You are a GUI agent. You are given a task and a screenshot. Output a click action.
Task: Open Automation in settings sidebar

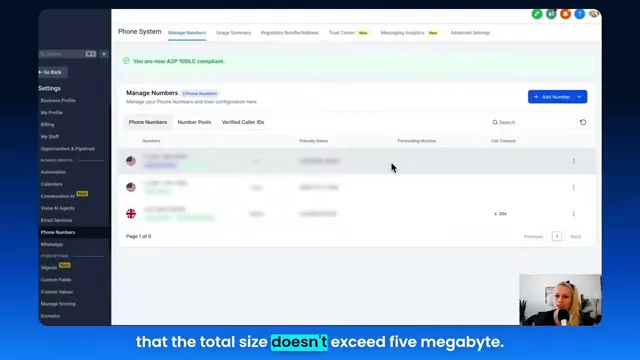click(53, 172)
